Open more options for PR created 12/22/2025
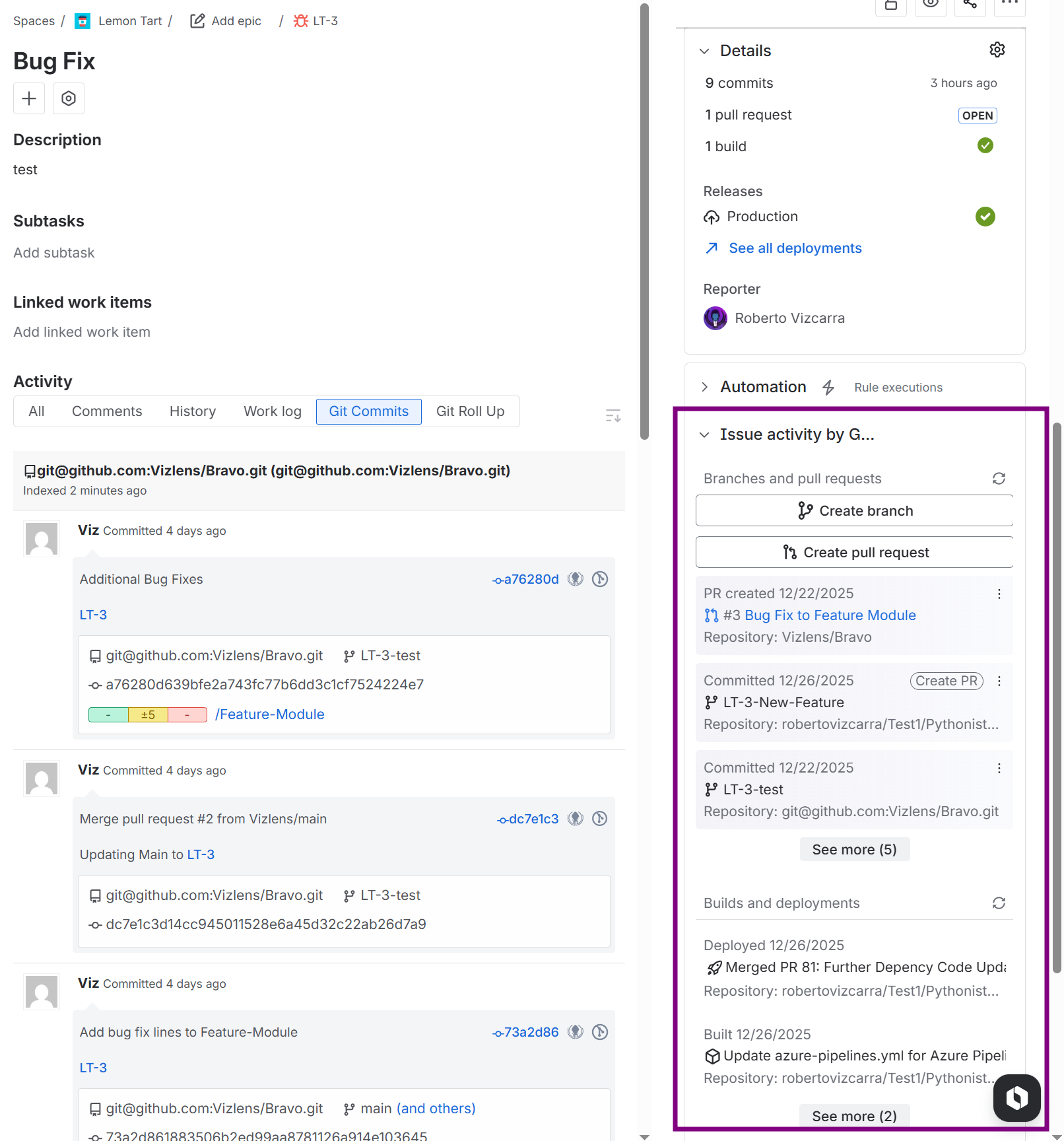This screenshot has width=1064, height=1141. pyautogui.click(x=999, y=594)
